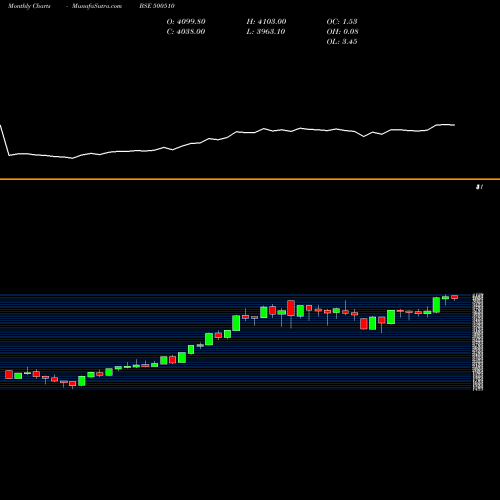Screen dimensions: 500x500
Task: Click the price axis labels column
Action: 478,342
